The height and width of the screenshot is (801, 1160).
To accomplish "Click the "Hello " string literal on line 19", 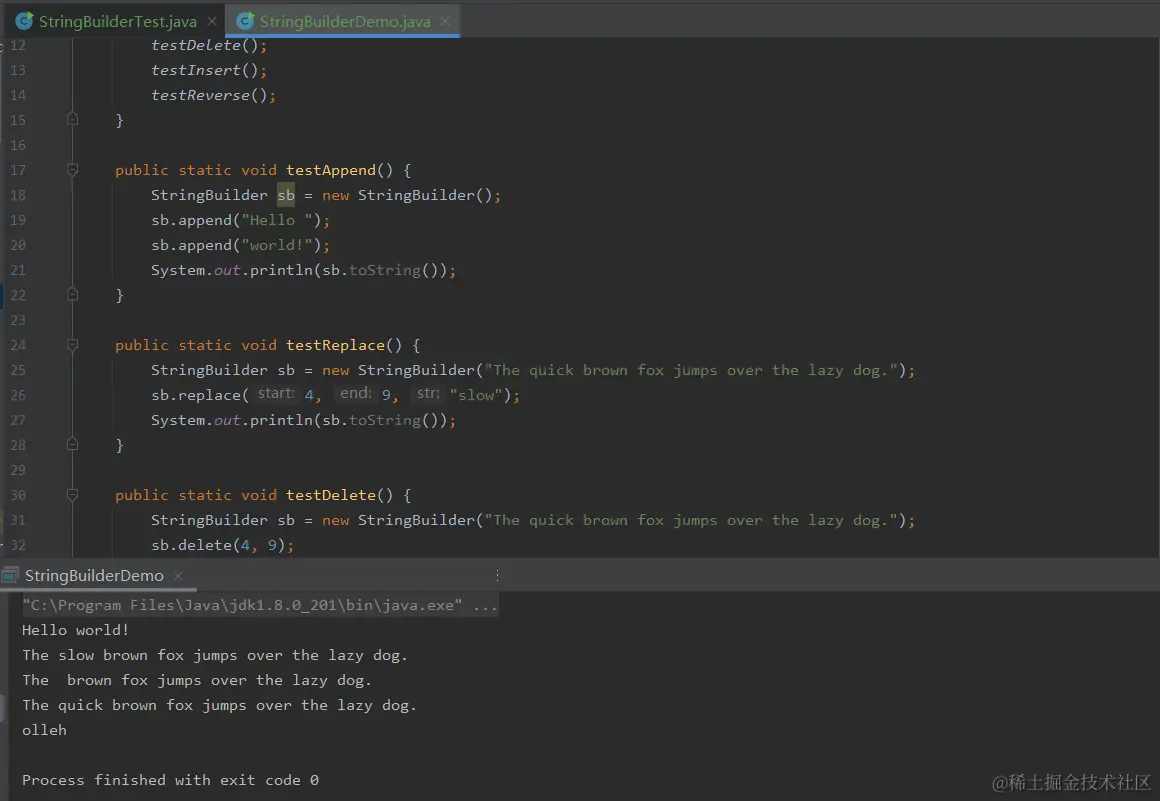I will 276,220.
